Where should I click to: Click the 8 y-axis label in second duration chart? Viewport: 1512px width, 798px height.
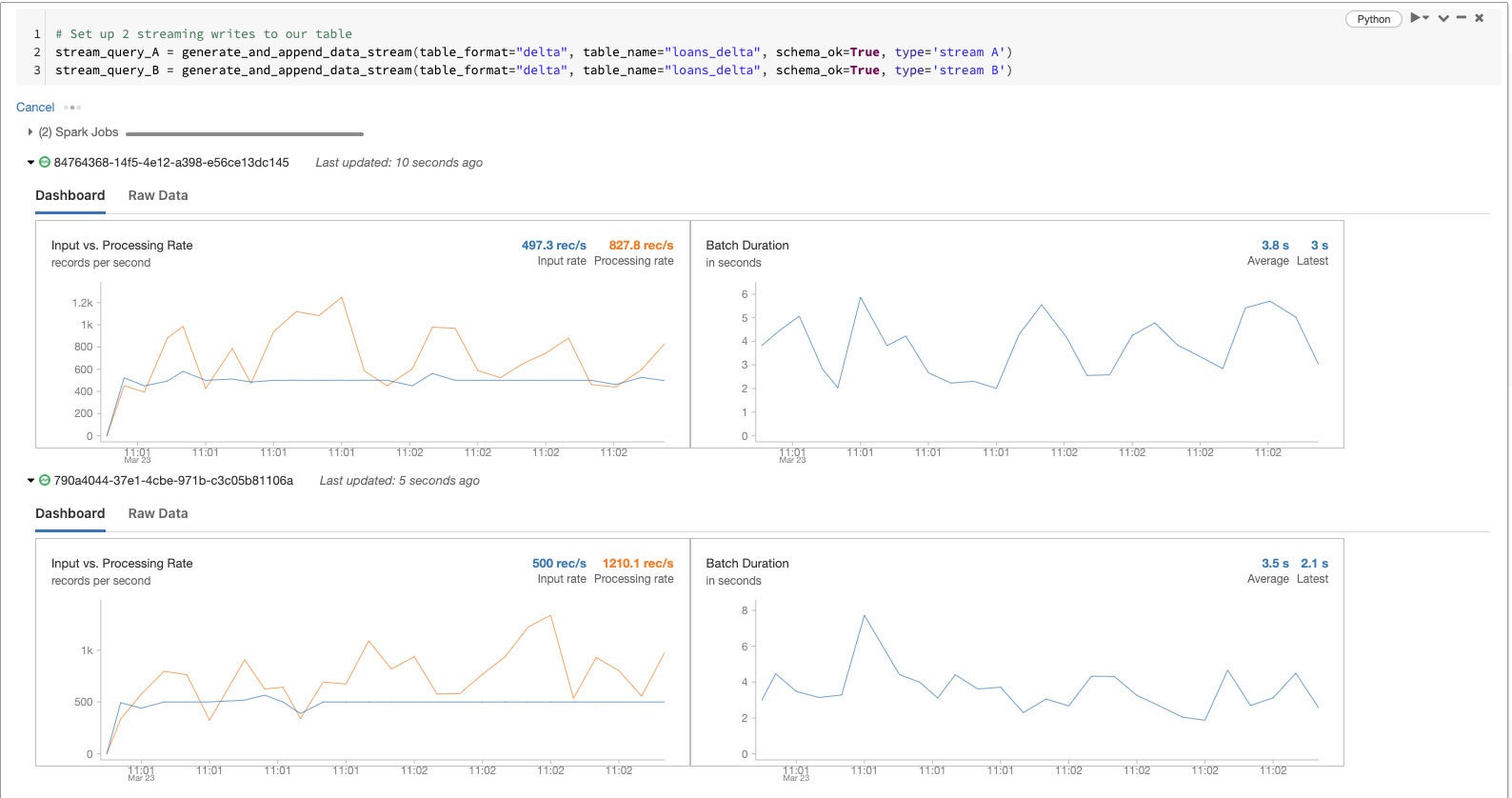tap(745, 610)
